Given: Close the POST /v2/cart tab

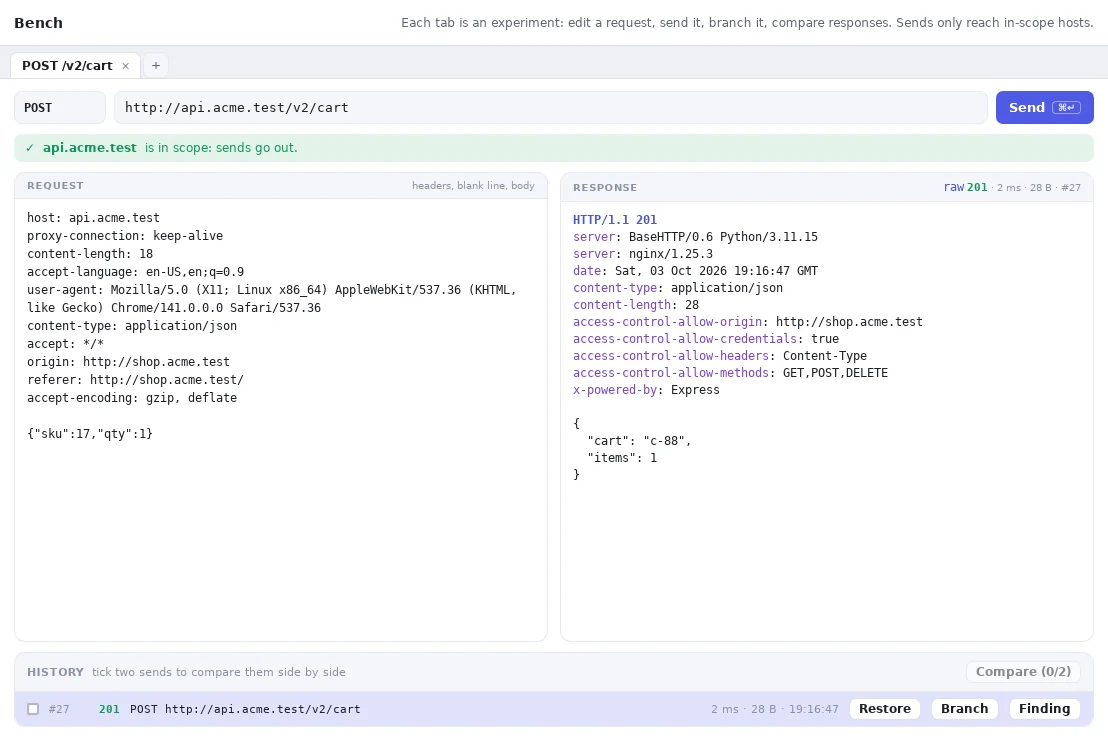Looking at the screenshot, I should 126,66.
